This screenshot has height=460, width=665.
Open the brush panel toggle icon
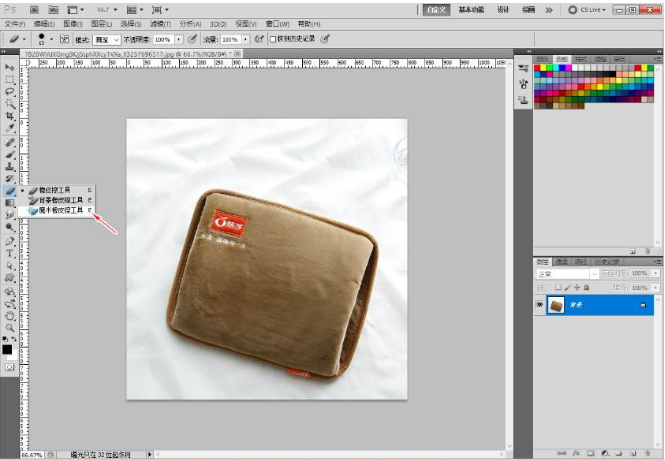tap(64, 39)
